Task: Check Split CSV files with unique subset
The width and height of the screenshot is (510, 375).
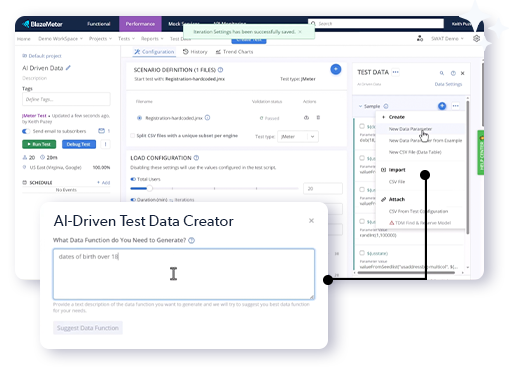Action: click(x=133, y=136)
